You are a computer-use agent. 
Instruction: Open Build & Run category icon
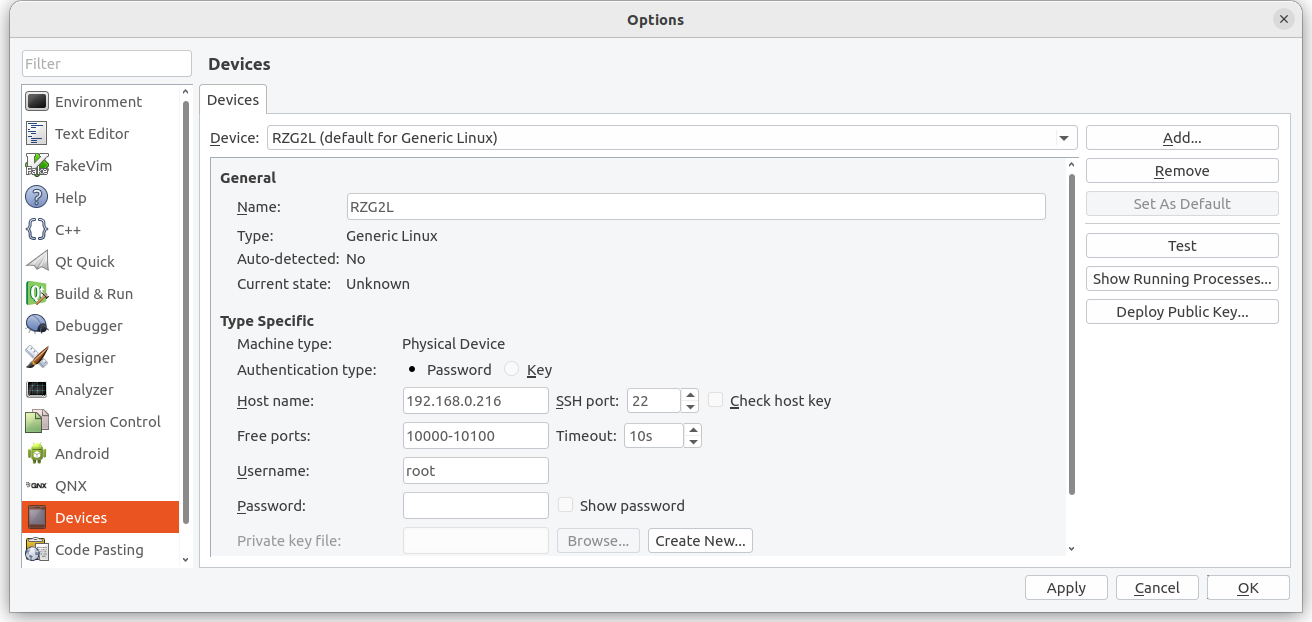37,293
